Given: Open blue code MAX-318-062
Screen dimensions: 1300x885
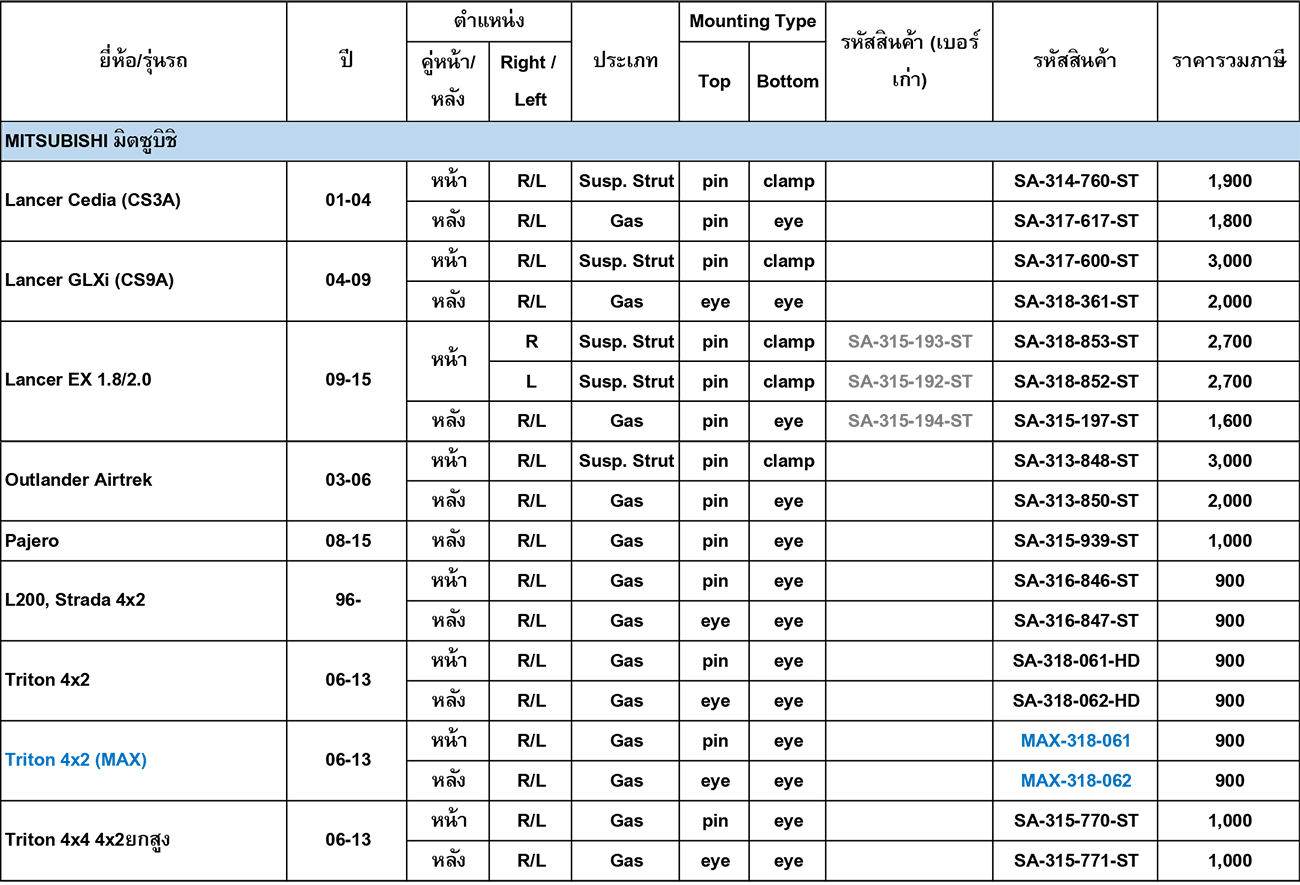Looking at the screenshot, I should pyautogui.click(x=1076, y=781).
